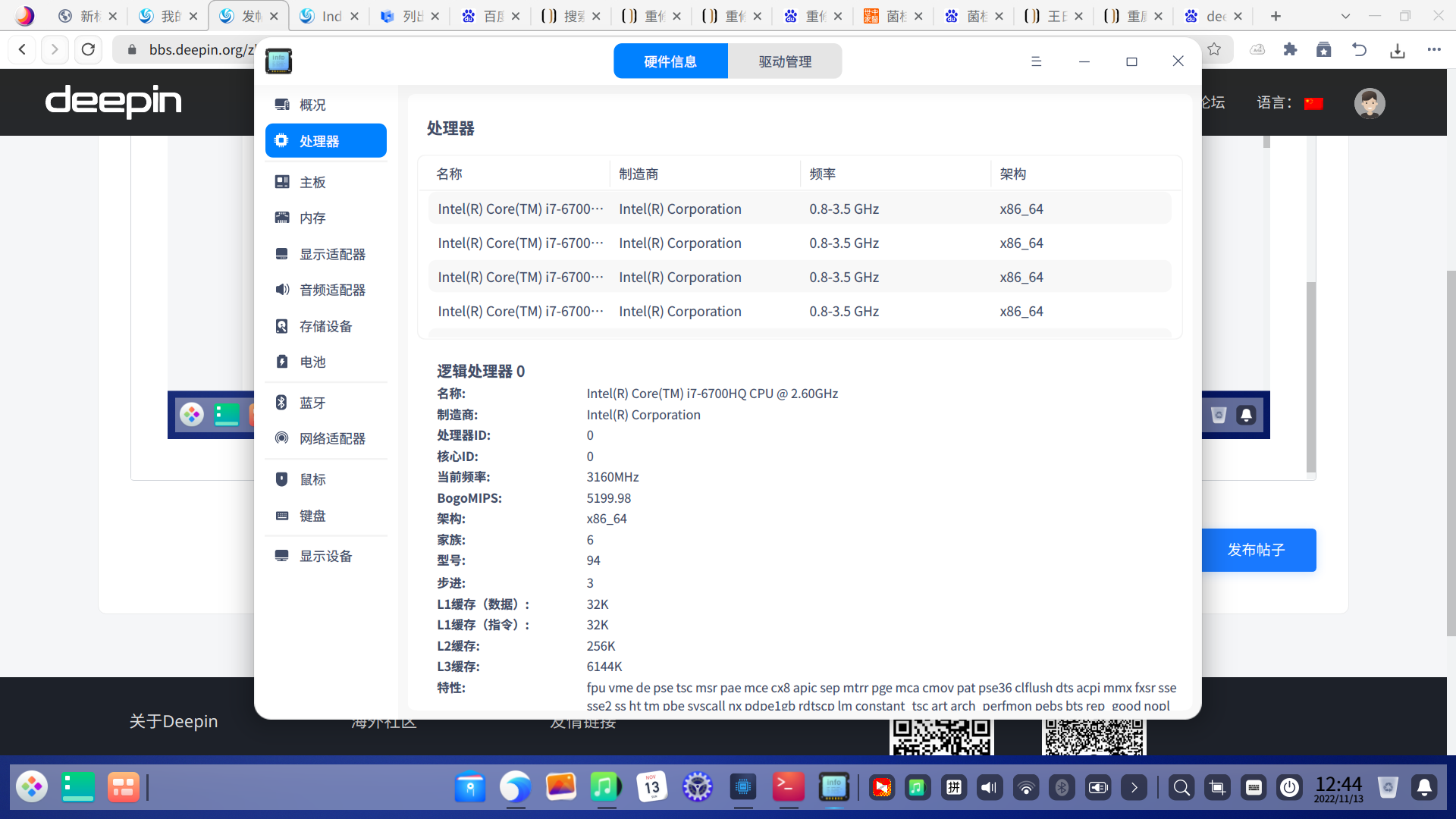Open the 存储设备 storage section
Screen dimensions: 1456x819
coord(325,326)
